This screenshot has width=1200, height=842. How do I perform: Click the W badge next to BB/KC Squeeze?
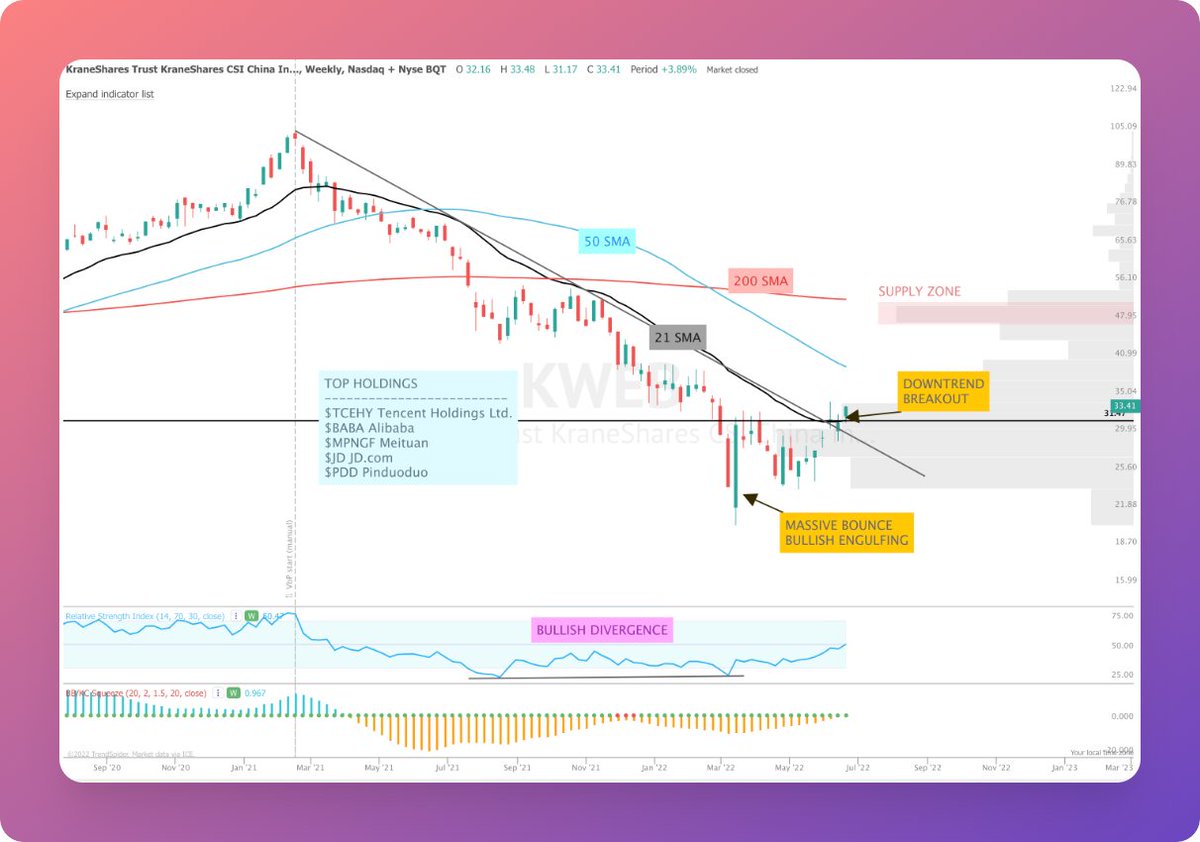click(232, 691)
